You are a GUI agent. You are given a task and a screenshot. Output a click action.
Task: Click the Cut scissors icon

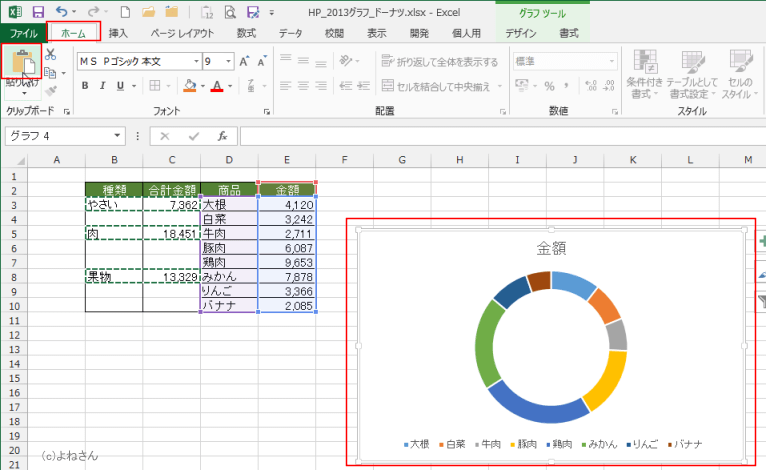coord(50,54)
